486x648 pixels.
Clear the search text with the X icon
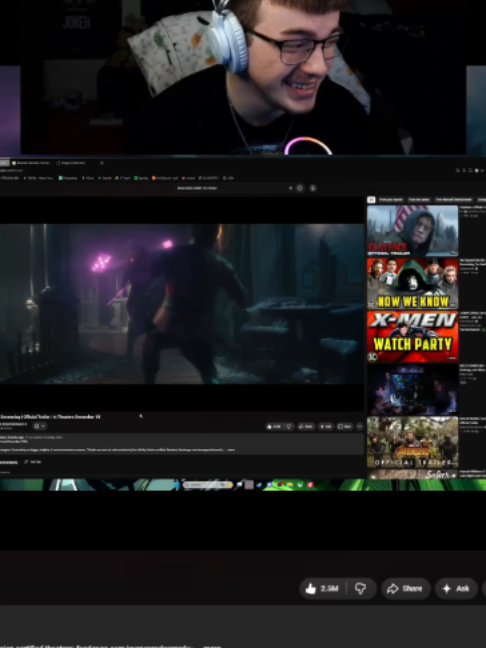291,188
